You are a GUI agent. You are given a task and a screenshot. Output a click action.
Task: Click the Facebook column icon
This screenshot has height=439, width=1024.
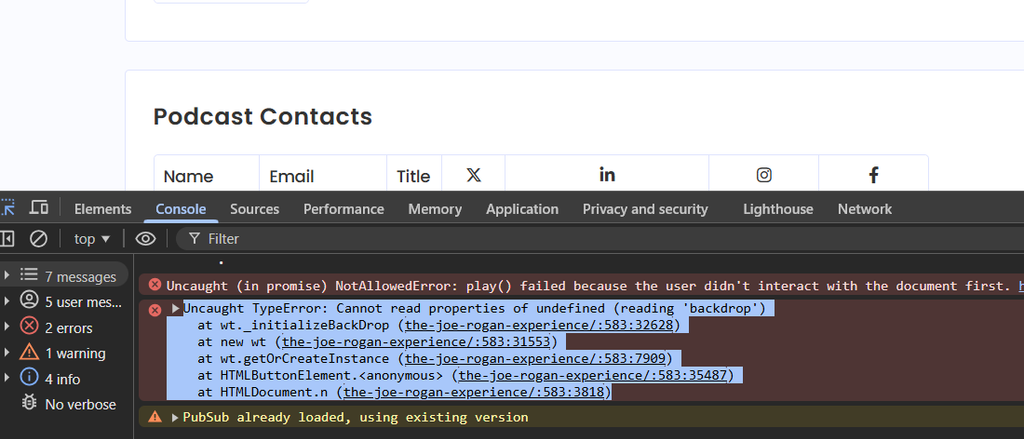[873, 174]
